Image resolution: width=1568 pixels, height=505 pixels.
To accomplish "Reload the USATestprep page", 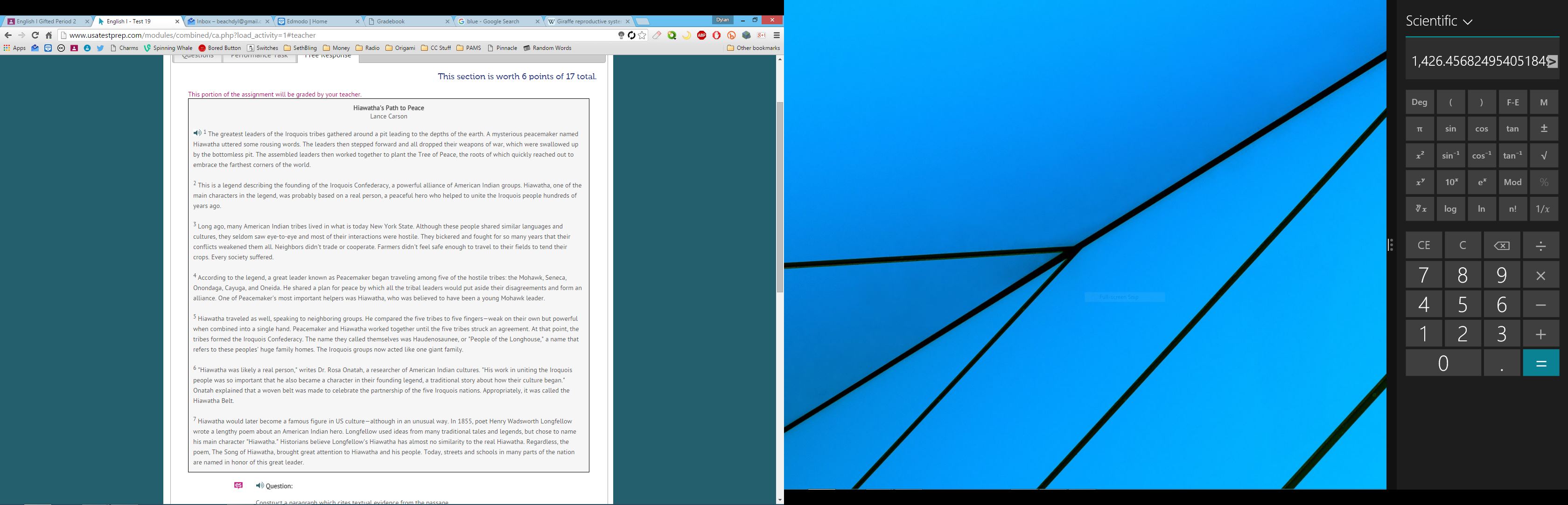I will 35,35.
